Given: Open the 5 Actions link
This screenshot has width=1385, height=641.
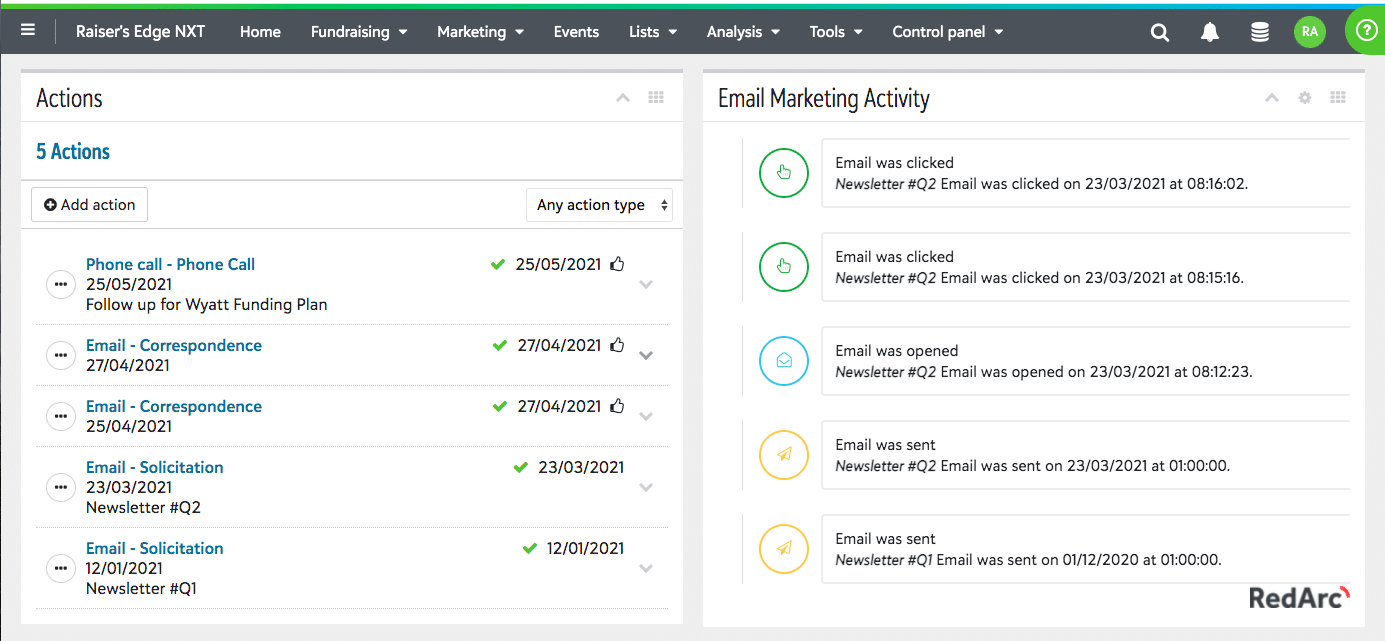Looking at the screenshot, I should pyautogui.click(x=73, y=152).
